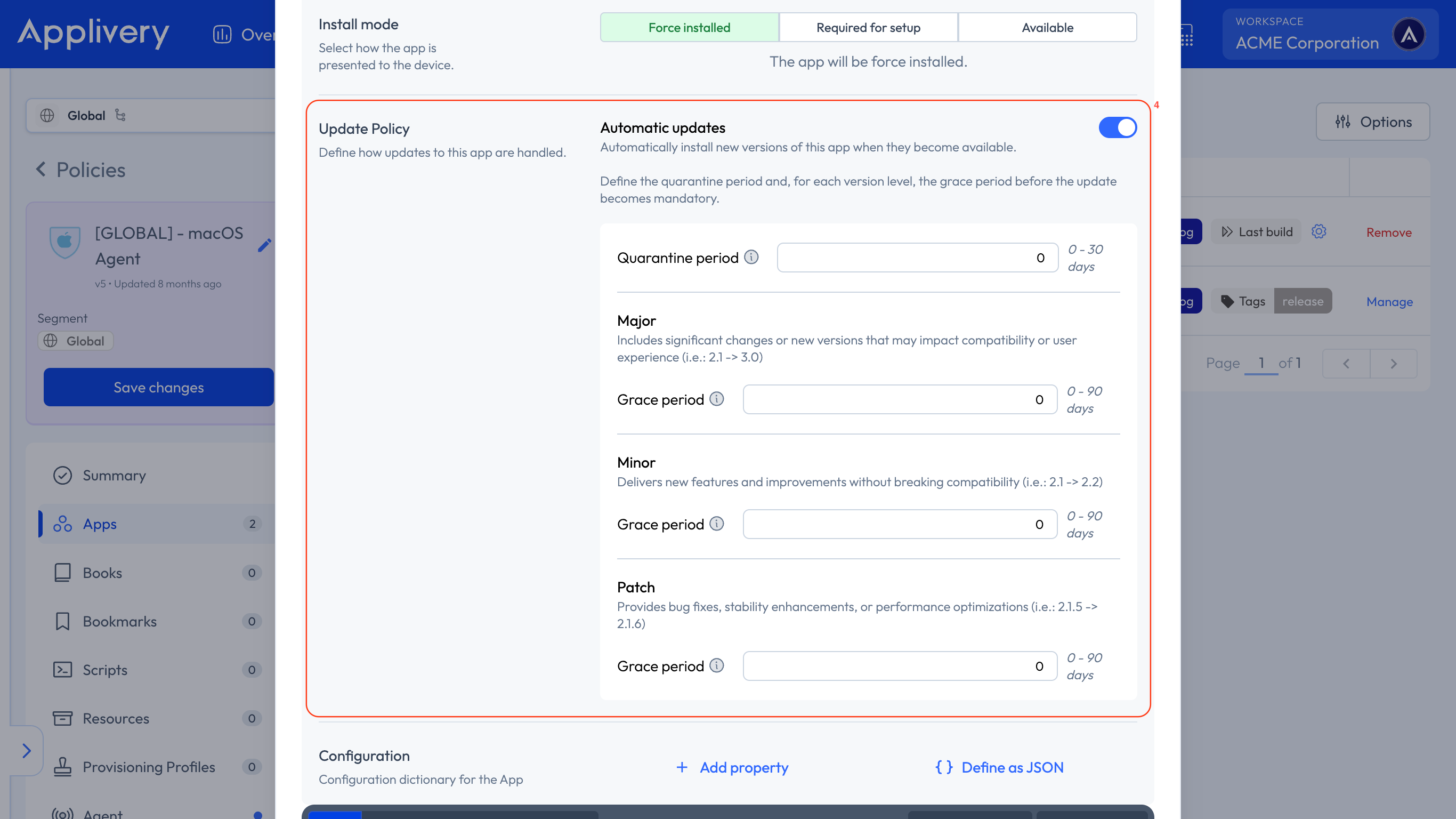This screenshot has width=1456, height=819.
Task: Open the Books section
Action: coord(157,573)
